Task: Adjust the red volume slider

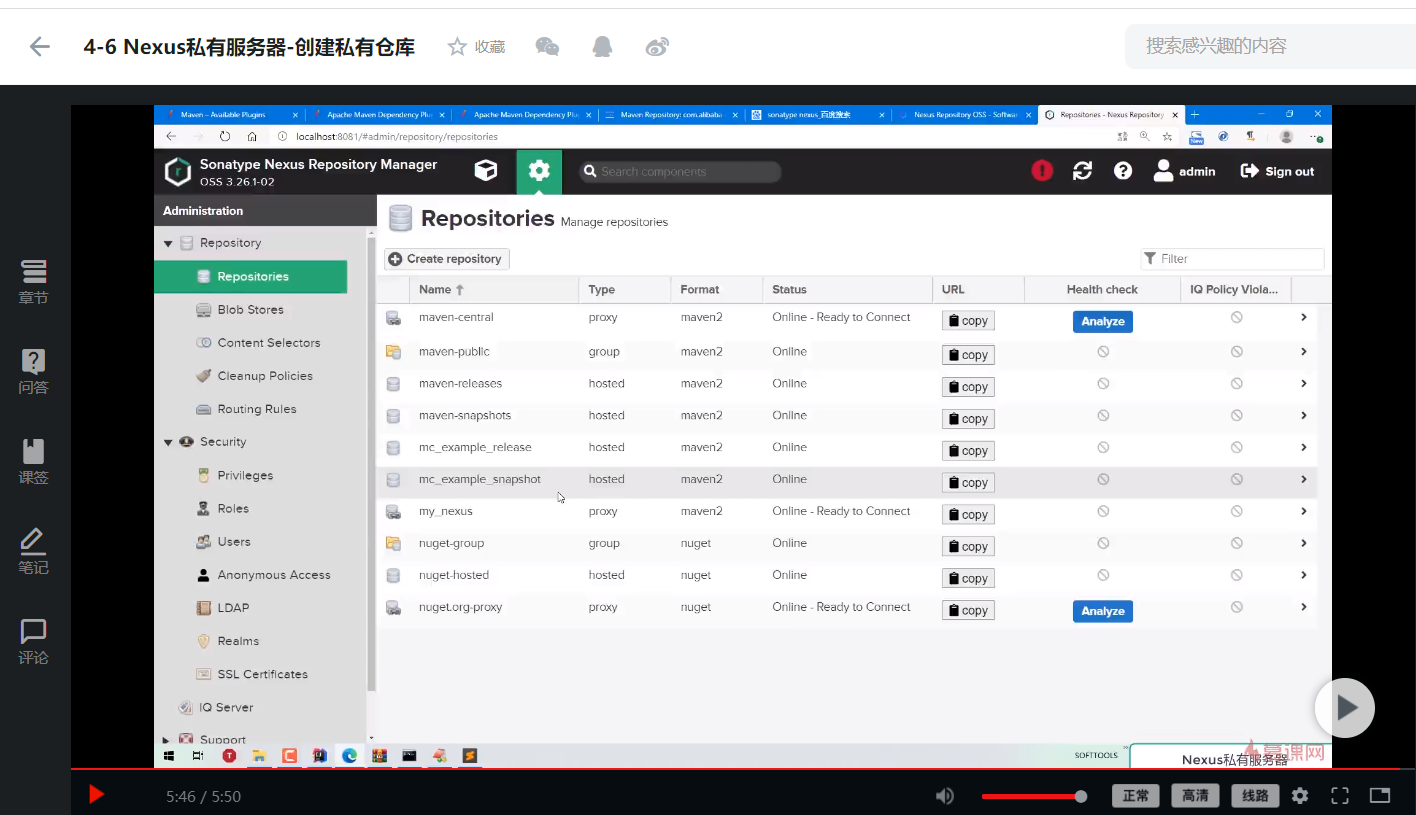Action: pyautogui.click(x=1034, y=796)
